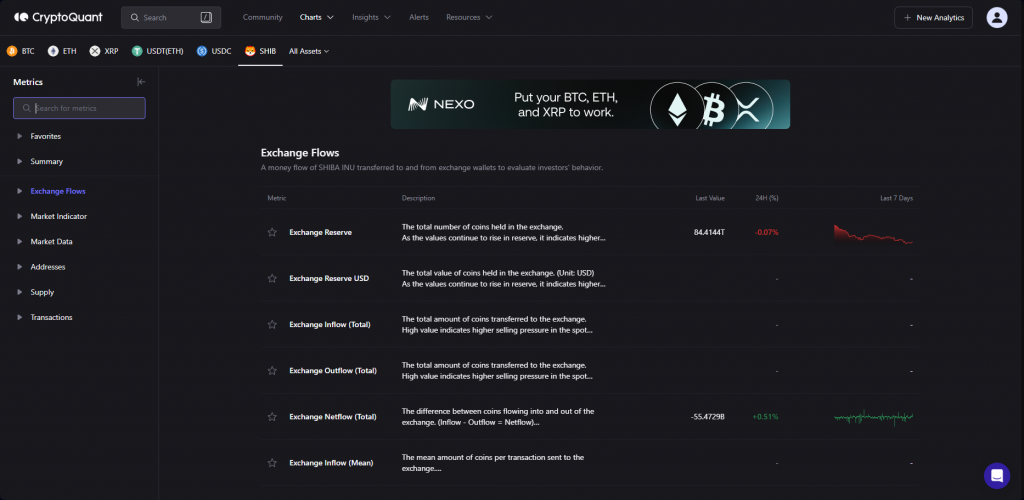Switch to the USDT(ETH) asset tab
Image resolution: width=1024 pixels, height=500 pixels.
click(x=157, y=50)
